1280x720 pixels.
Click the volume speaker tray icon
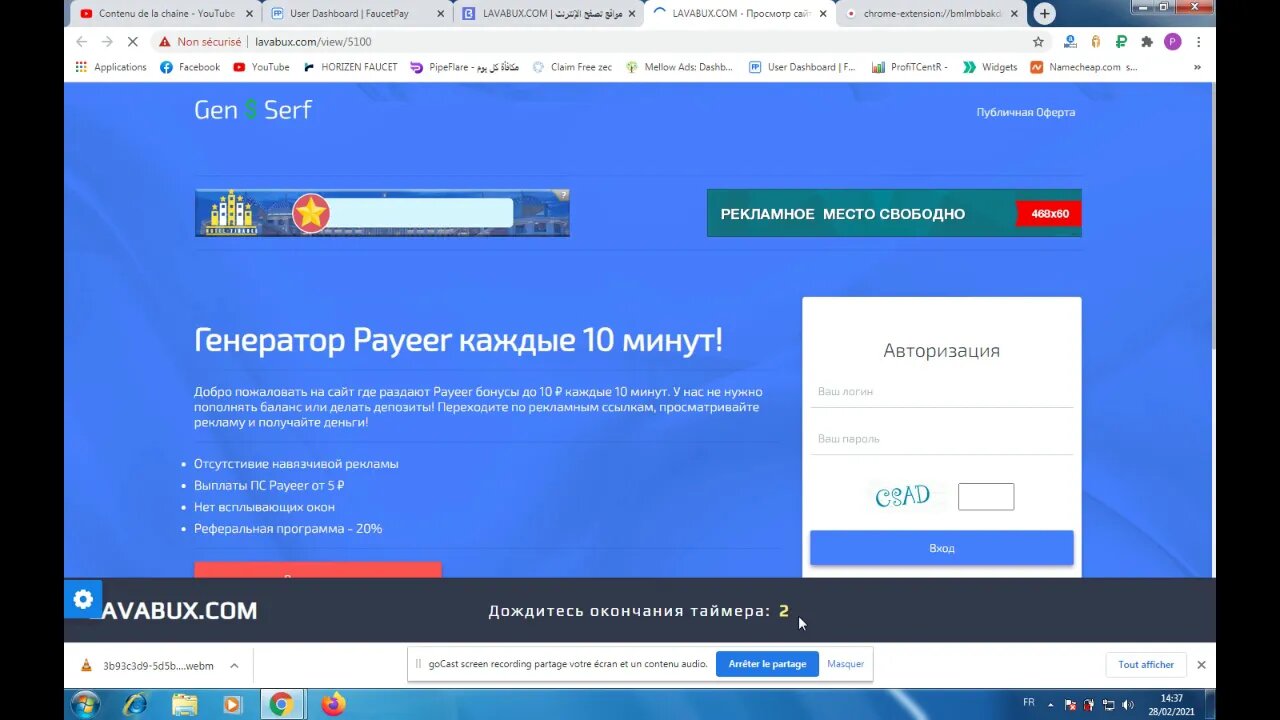1128,705
